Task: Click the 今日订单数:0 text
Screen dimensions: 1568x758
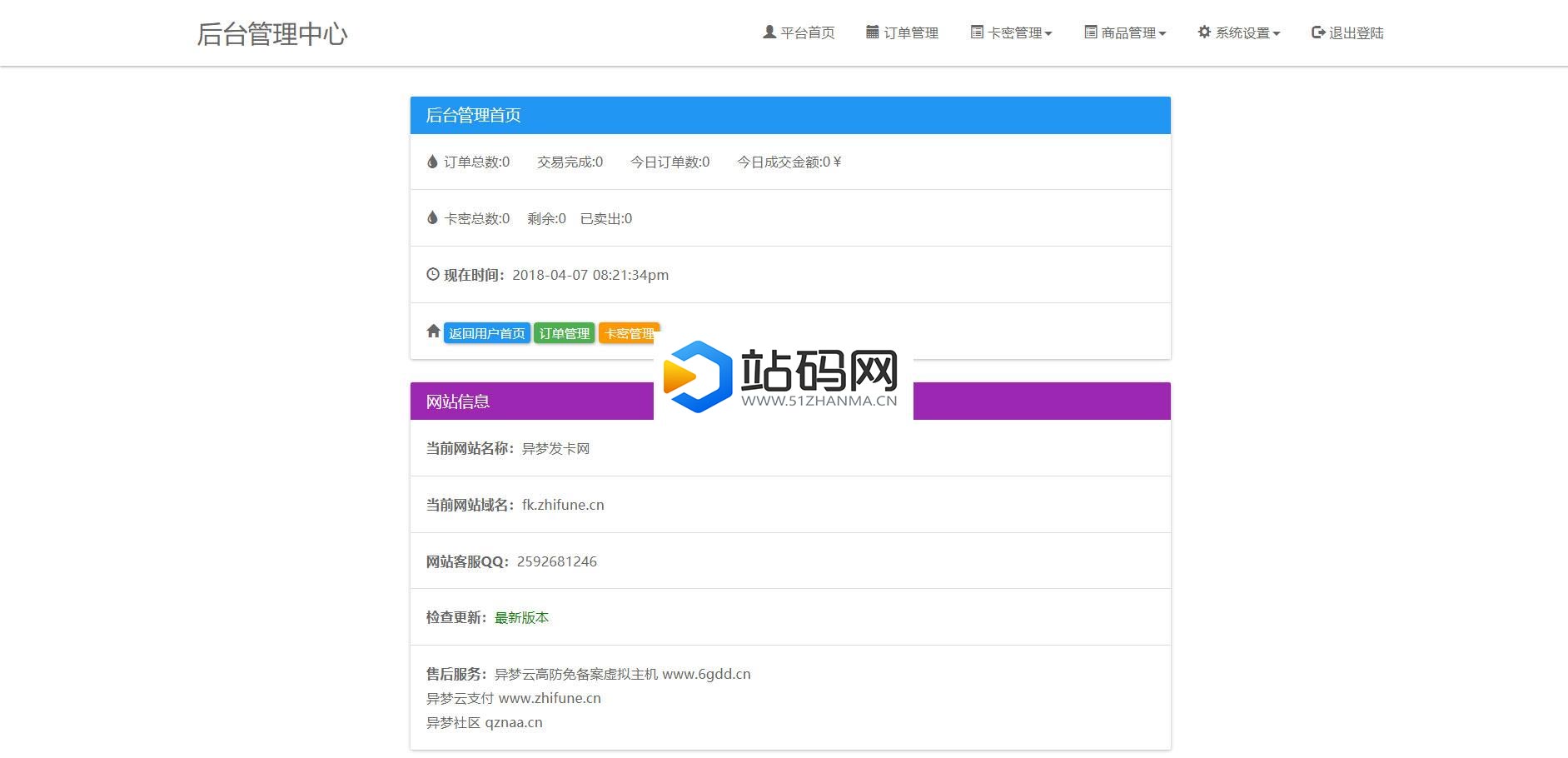Action: [670, 162]
